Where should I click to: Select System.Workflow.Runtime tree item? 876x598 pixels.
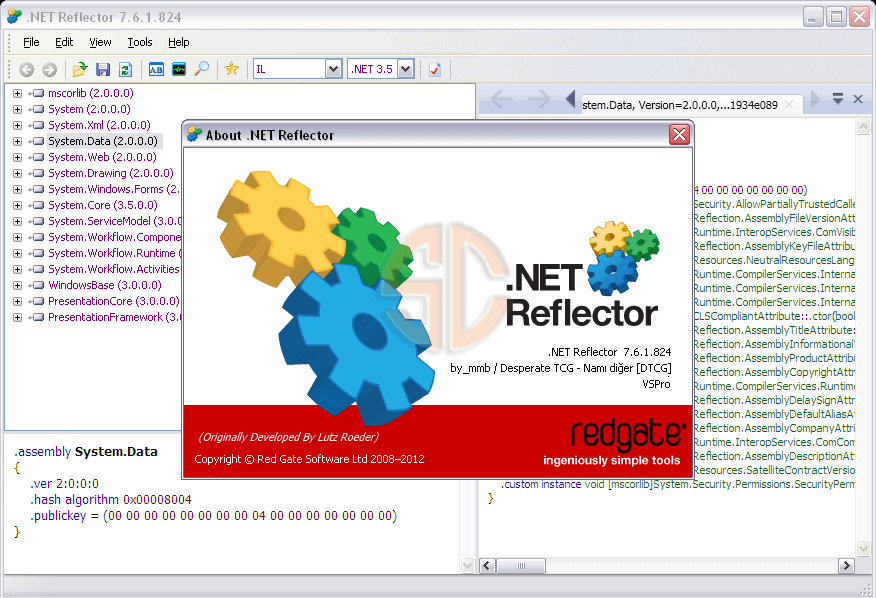[x=115, y=253]
